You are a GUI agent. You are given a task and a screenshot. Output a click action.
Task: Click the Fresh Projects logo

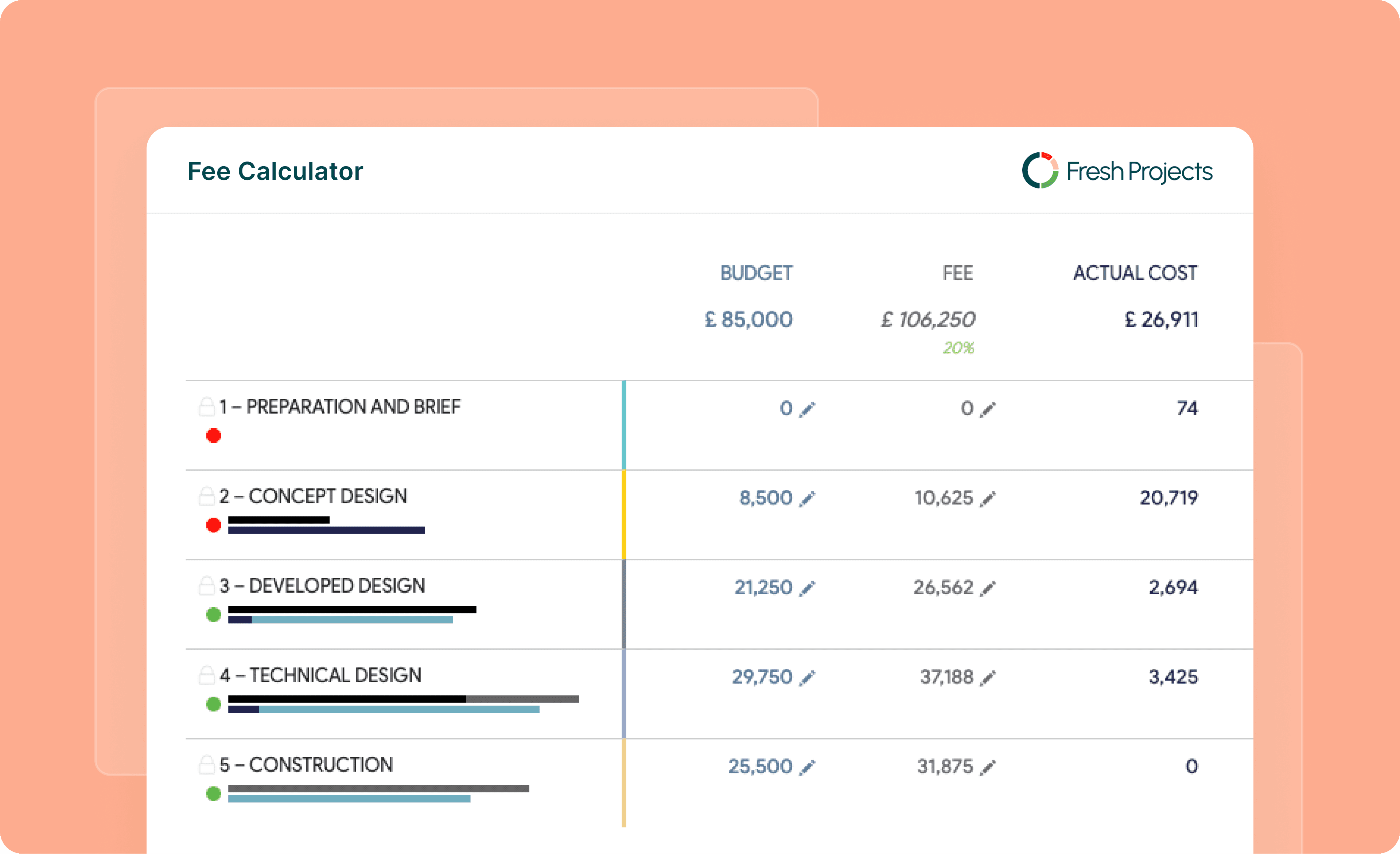[1116, 171]
